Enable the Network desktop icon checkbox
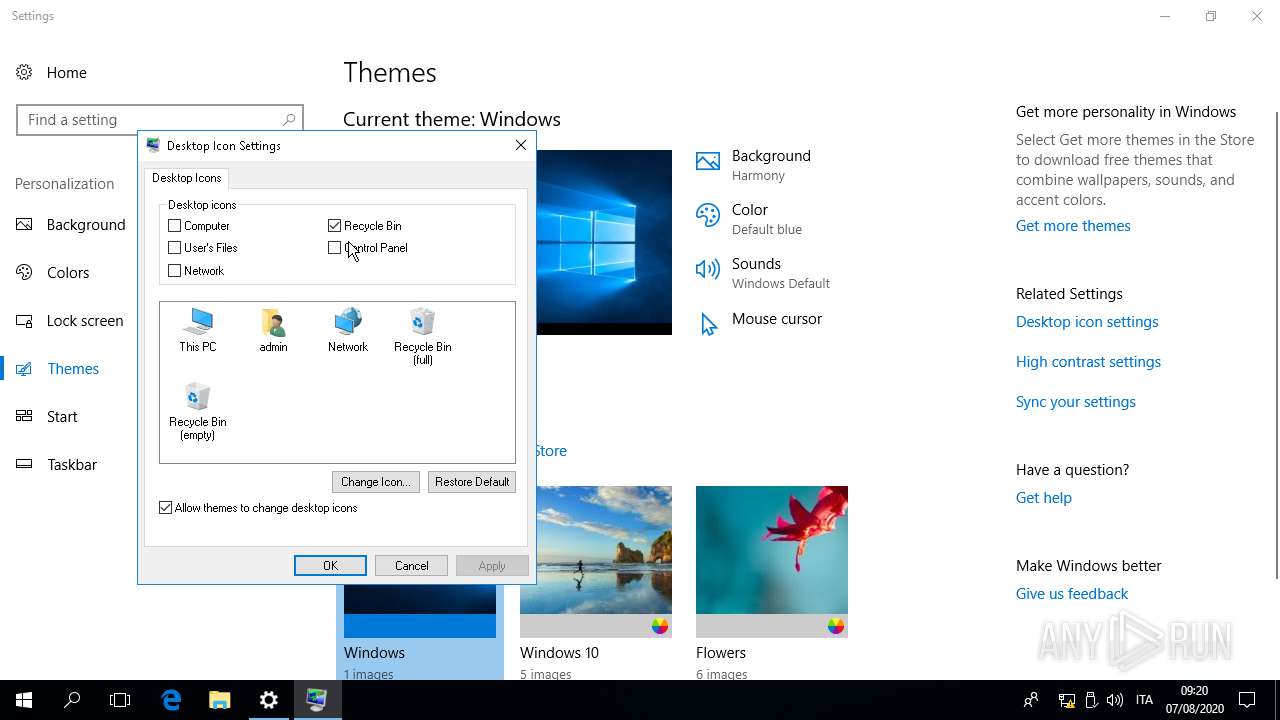 (x=175, y=271)
